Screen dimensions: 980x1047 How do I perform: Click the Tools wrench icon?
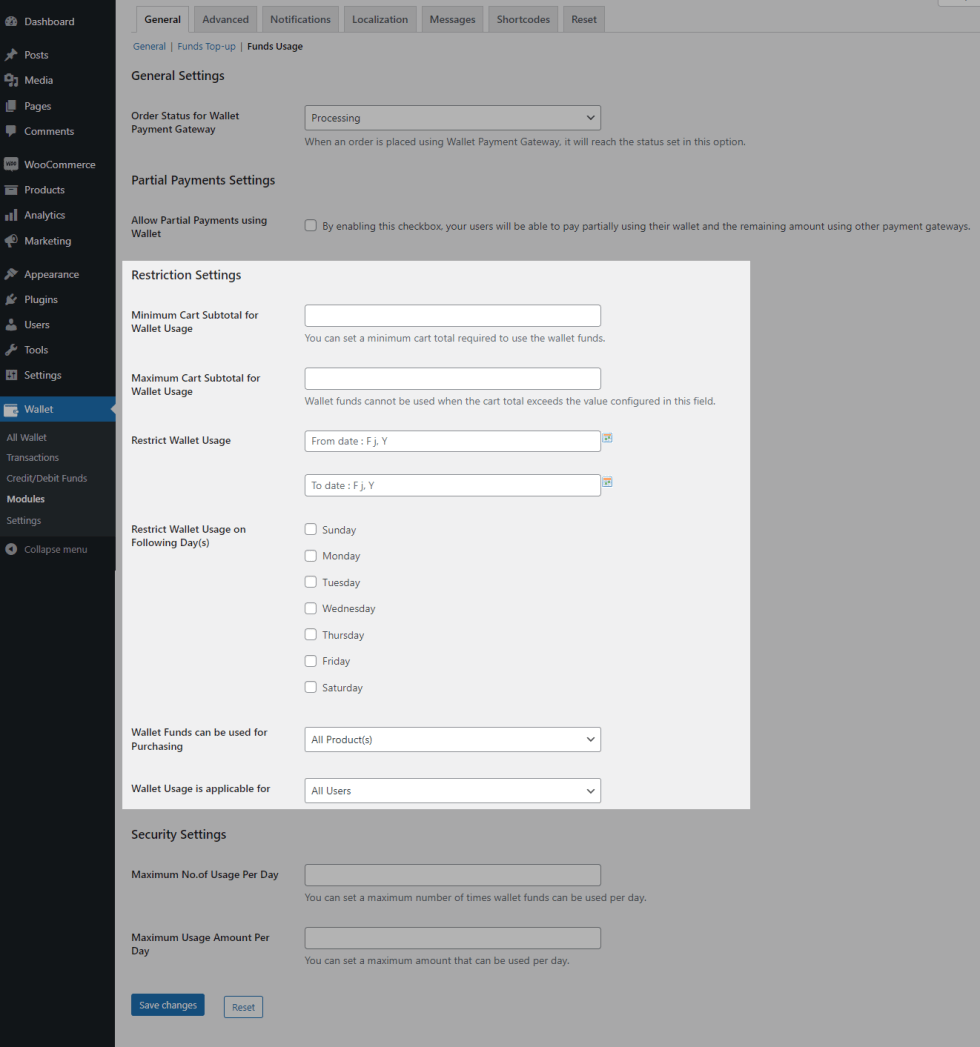pos(11,350)
